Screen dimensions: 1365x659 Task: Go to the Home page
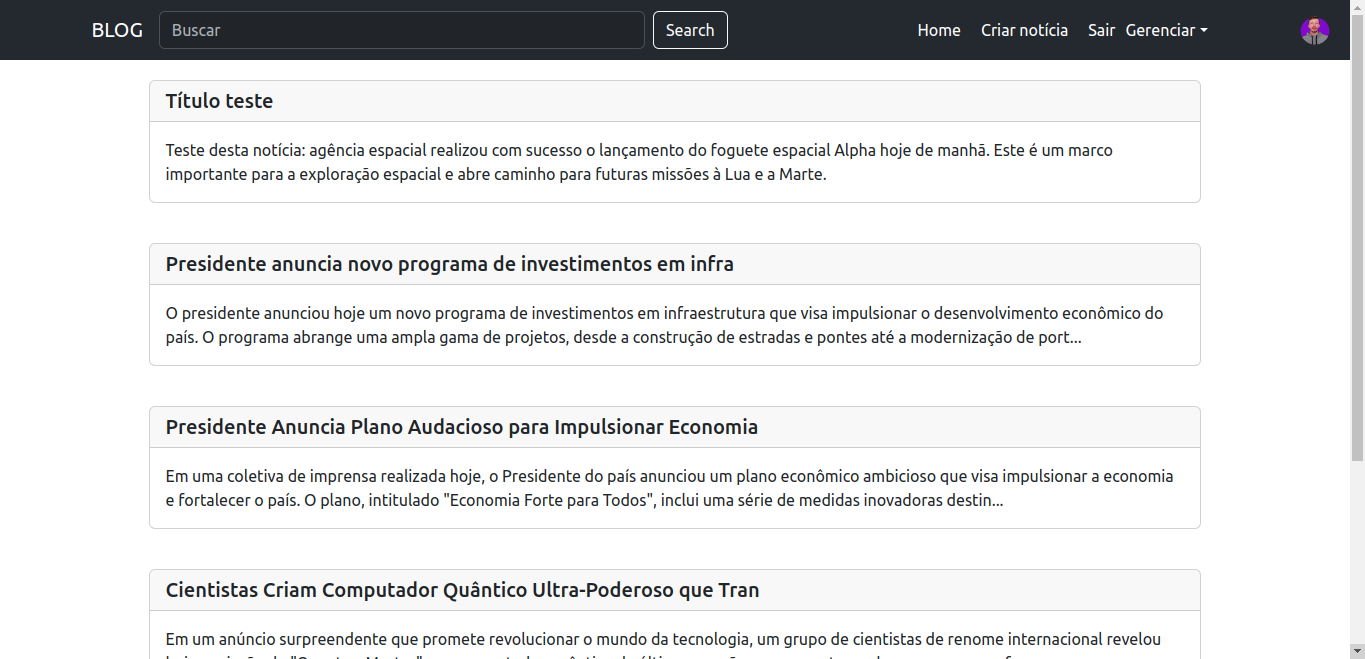[938, 30]
